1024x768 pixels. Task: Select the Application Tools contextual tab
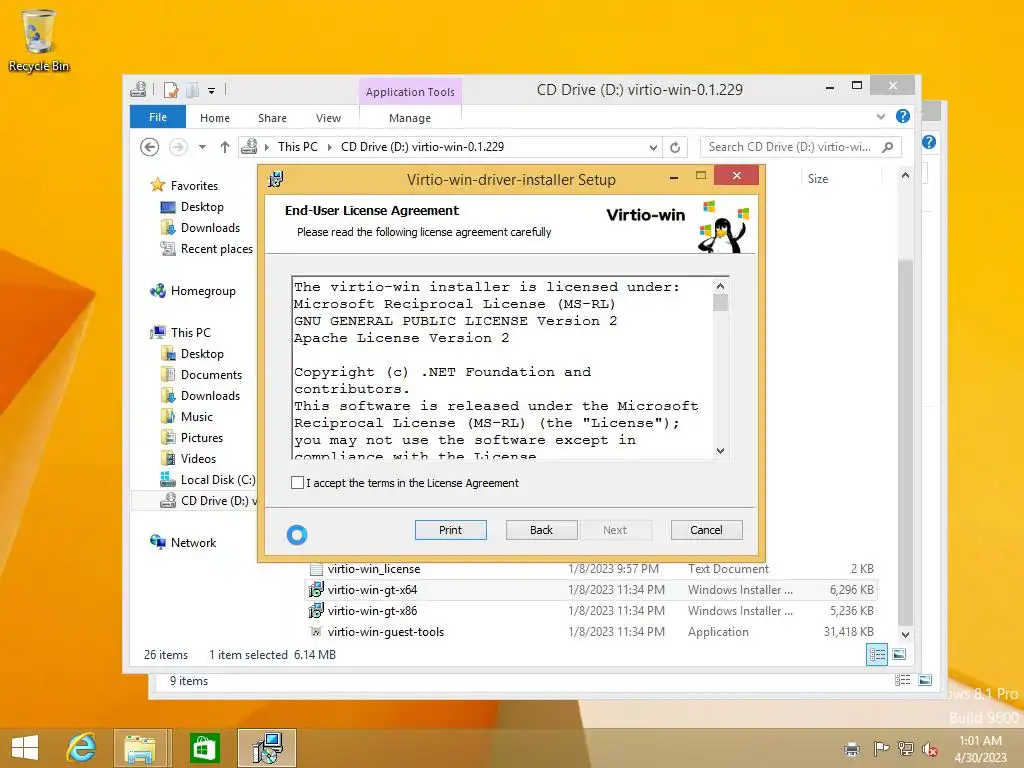(x=410, y=92)
